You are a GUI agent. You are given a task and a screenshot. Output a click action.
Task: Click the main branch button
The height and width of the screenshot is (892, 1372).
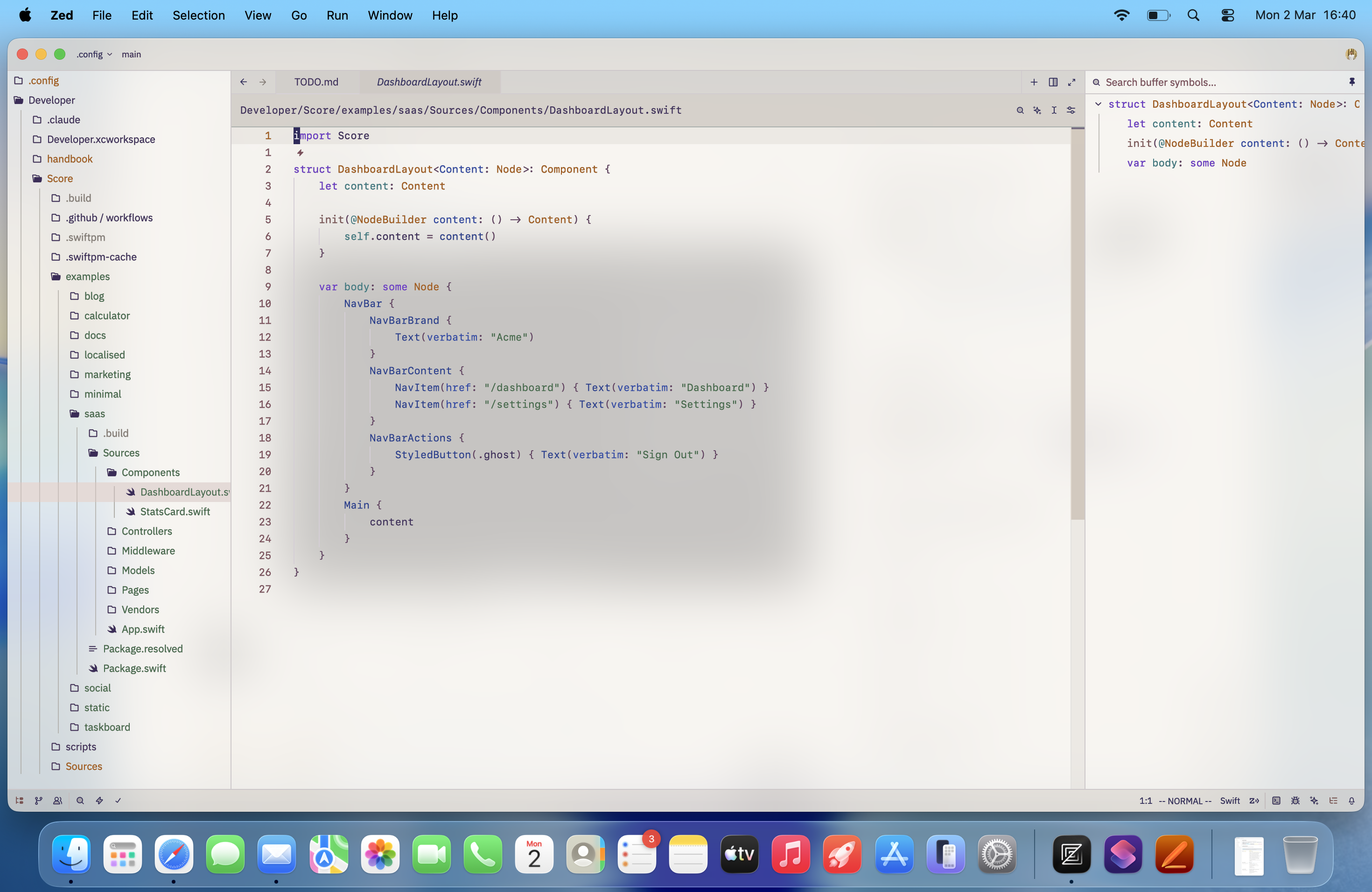131,54
